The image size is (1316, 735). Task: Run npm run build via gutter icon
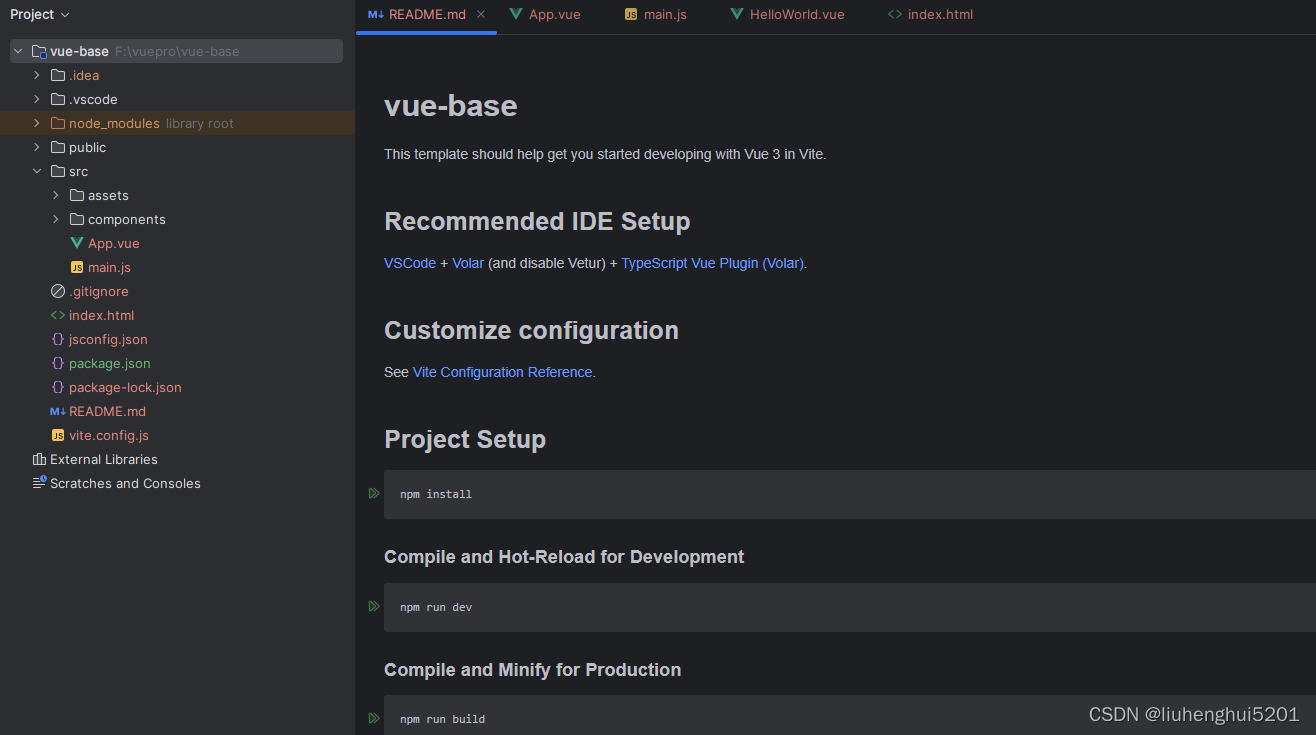(374, 718)
